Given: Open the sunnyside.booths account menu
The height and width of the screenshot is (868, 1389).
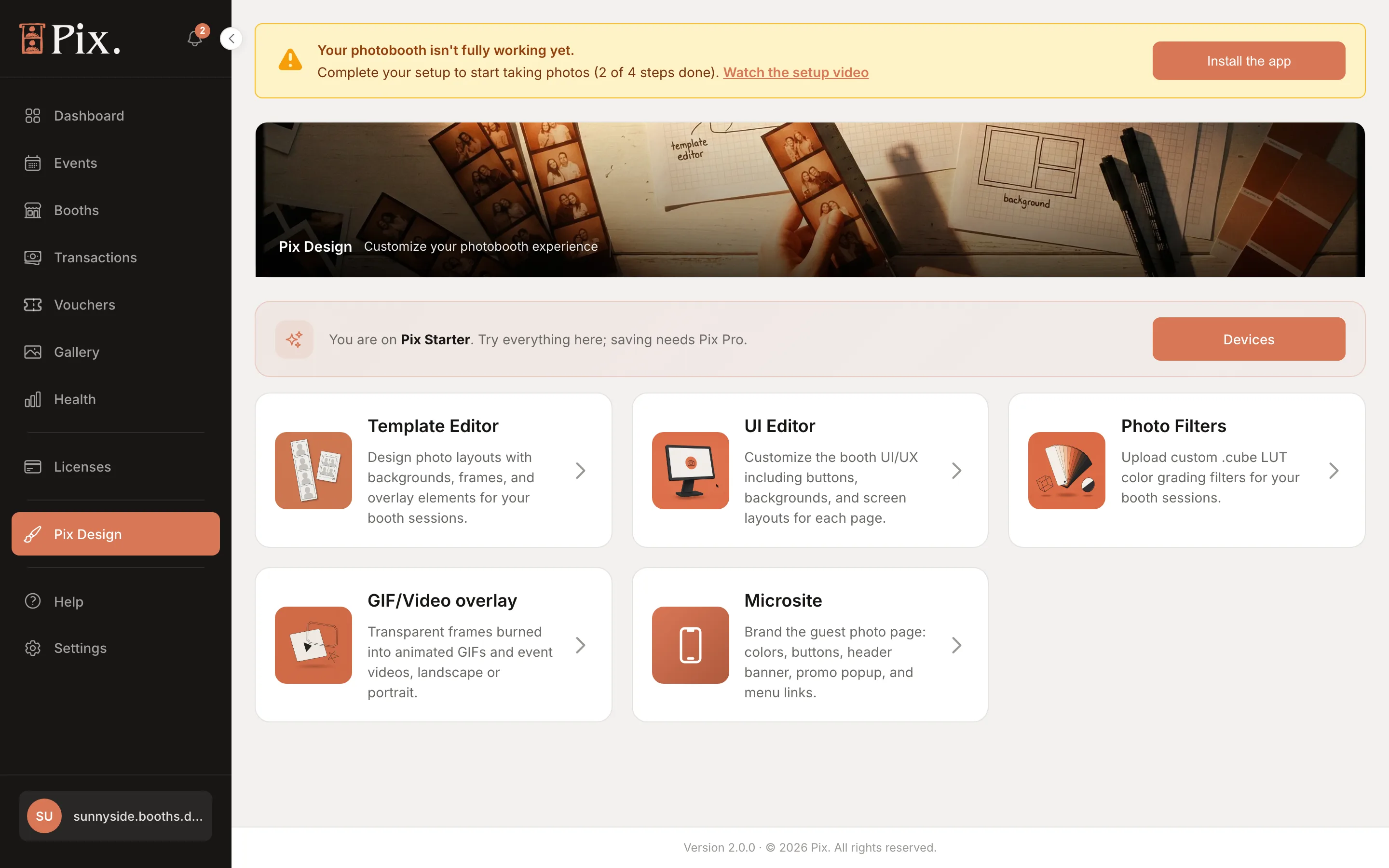Looking at the screenshot, I should pyautogui.click(x=115, y=816).
